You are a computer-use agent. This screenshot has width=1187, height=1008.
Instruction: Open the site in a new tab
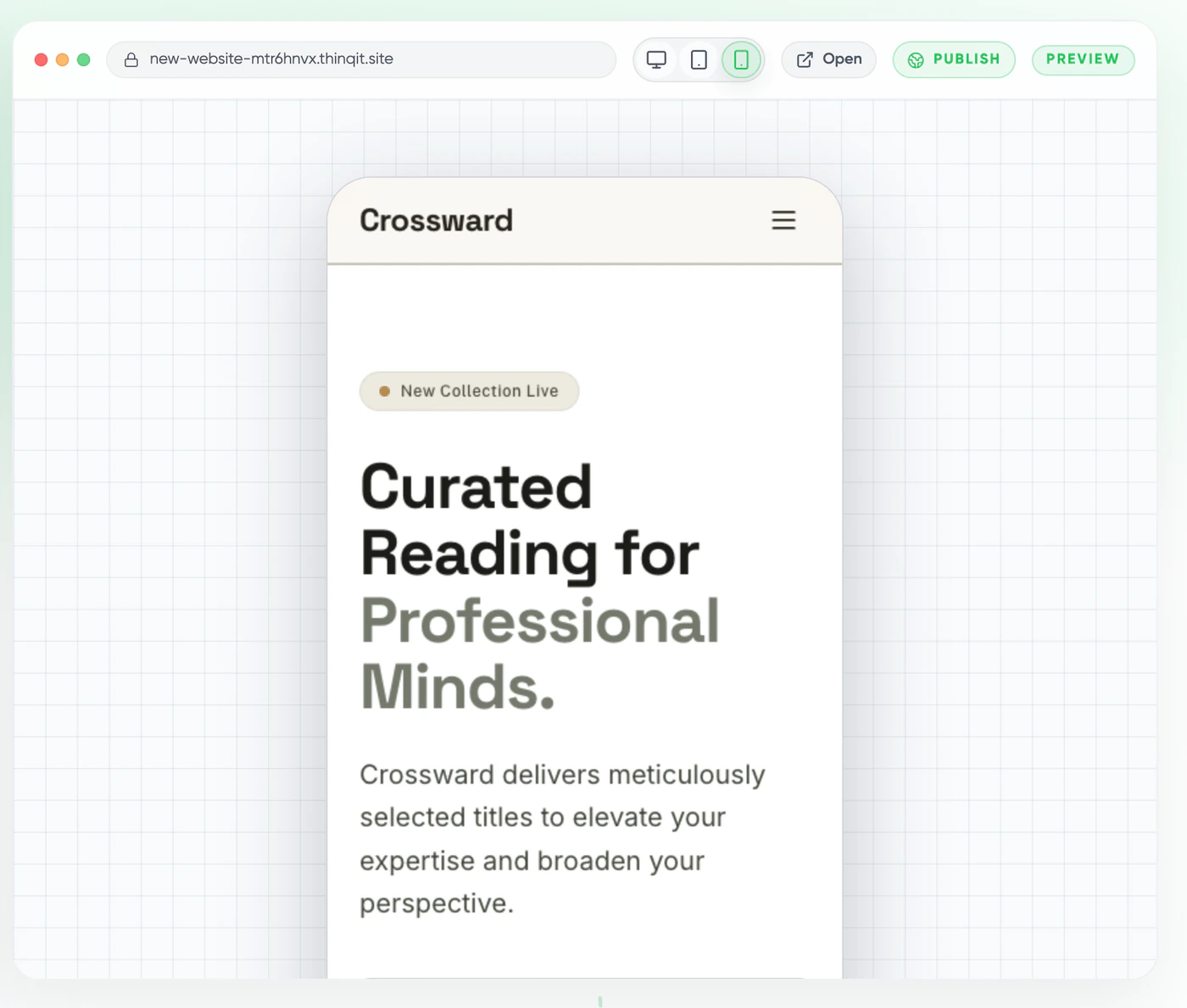(828, 59)
